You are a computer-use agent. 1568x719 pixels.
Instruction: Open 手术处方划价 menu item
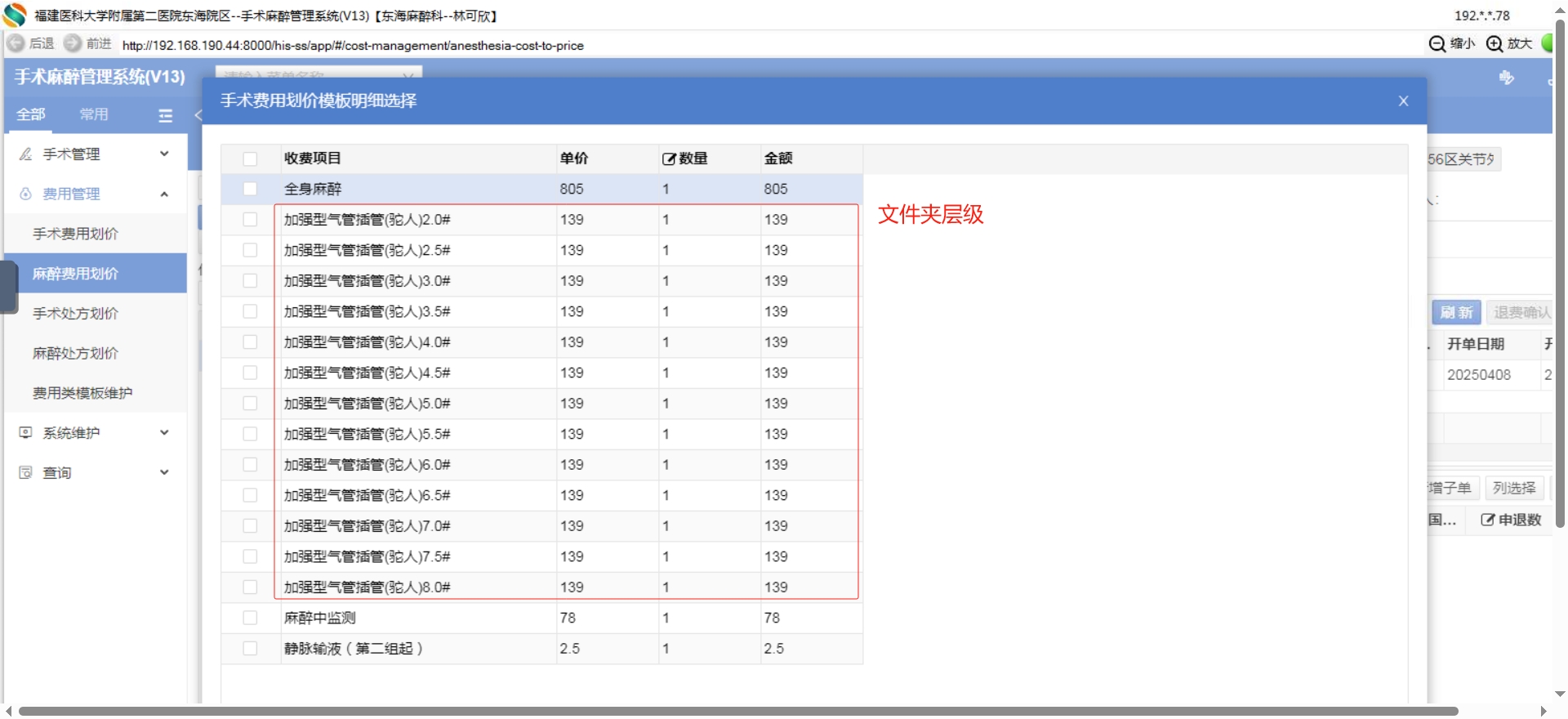tap(96, 313)
